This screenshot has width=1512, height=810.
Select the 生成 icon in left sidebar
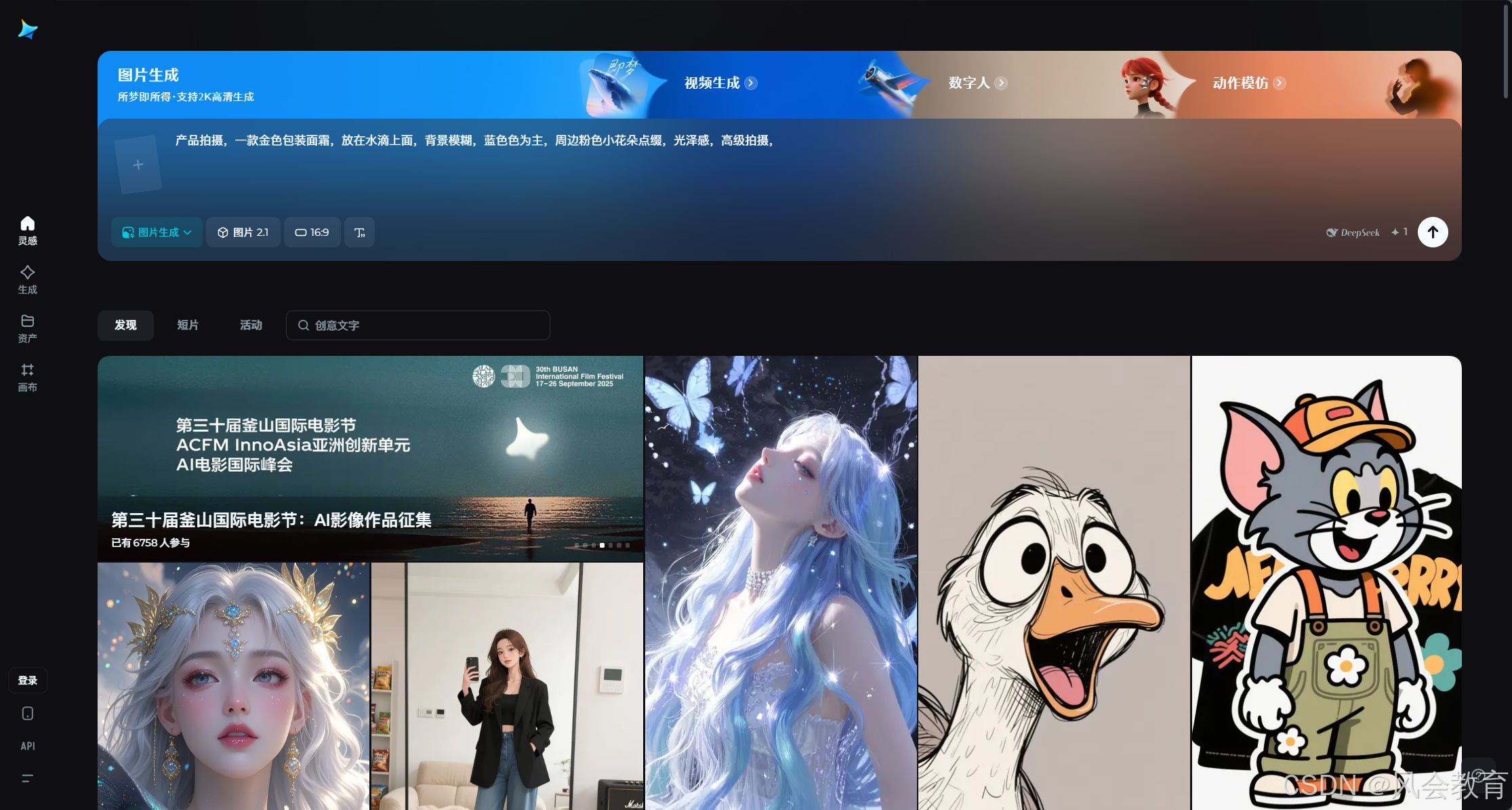coord(27,278)
